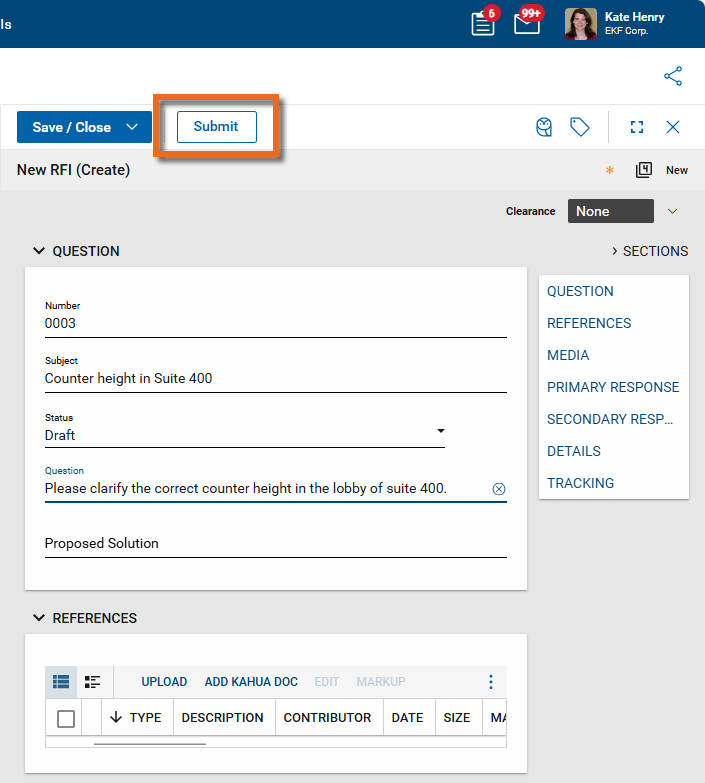Open the References more options menu
The height and width of the screenshot is (783, 705).
point(490,682)
